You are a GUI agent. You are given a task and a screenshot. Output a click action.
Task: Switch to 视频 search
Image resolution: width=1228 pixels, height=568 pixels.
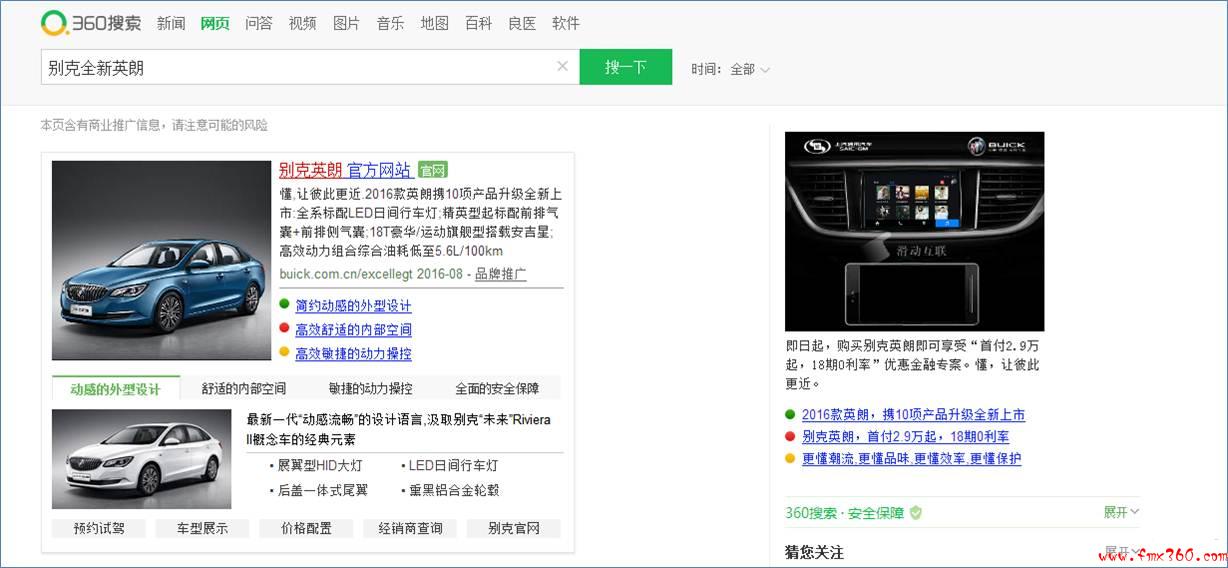click(303, 23)
